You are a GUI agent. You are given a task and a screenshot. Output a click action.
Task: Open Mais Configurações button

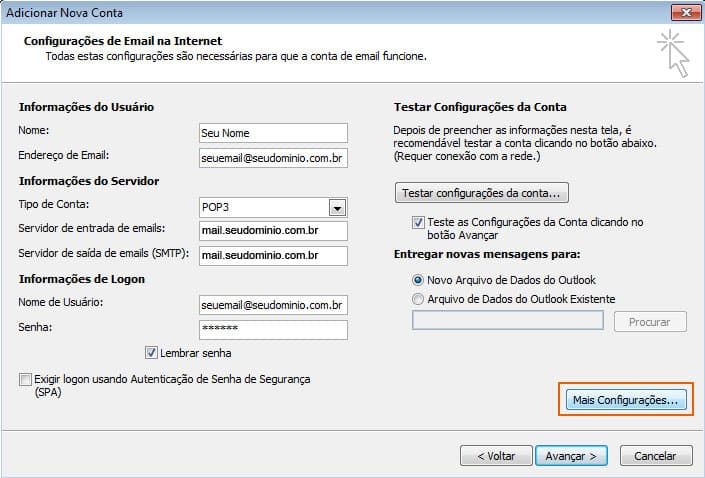(x=625, y=400)
